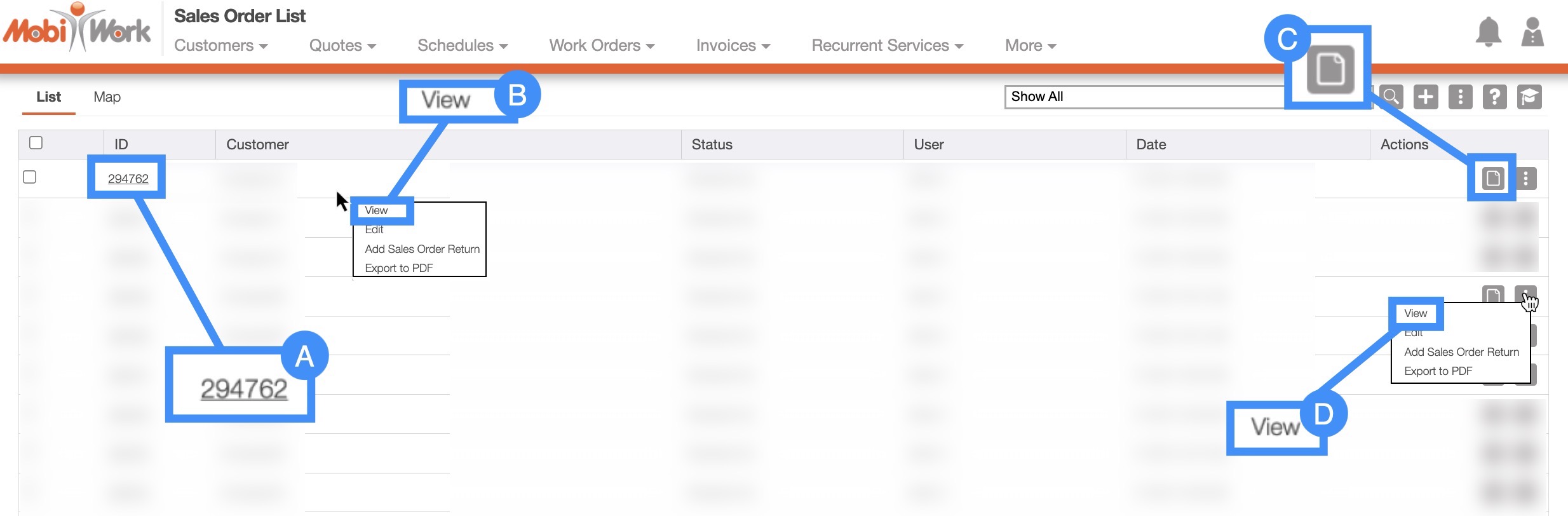1568x516 pixels.
Task: Expand the Work Orders dropdown
Action: click(x=601, y=46)
